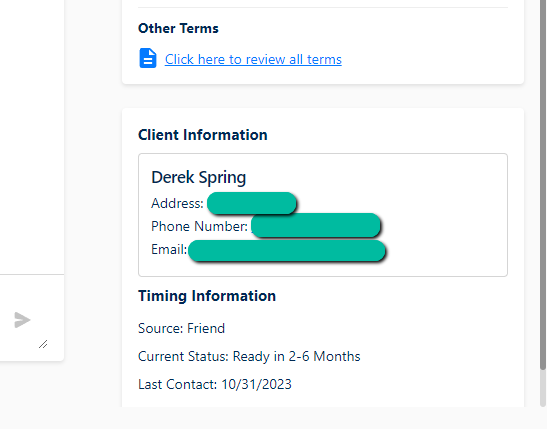Click the 'Source: Friend' line
The image size is (547, 429).
[x=181, y=328]
